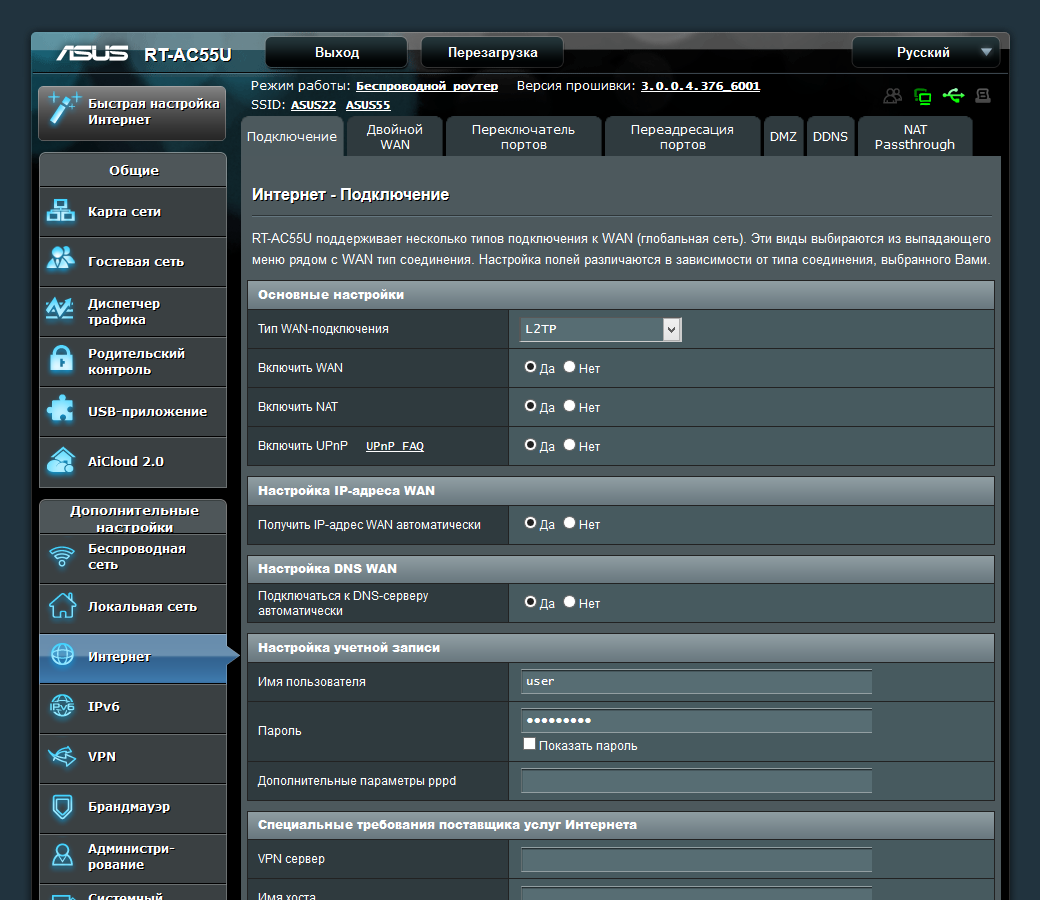Click the Firewall (Брандмауэр) shield icon
Viewport: 1040px width, 900px height.
[x=62, y=806]
